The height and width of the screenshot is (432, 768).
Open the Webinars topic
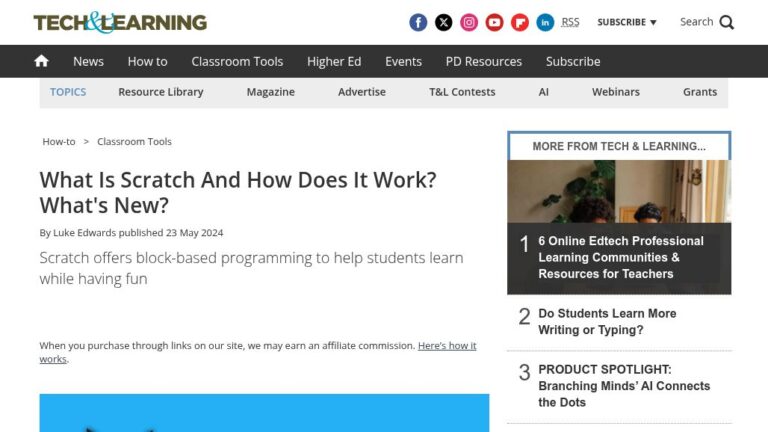(616, 92)
